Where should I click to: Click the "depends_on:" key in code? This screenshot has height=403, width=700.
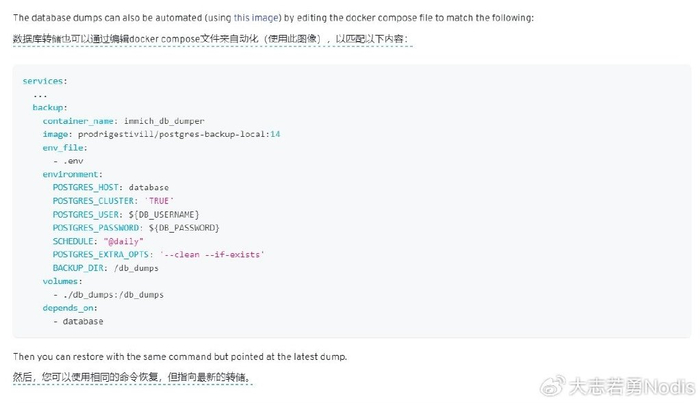point(68,308)
